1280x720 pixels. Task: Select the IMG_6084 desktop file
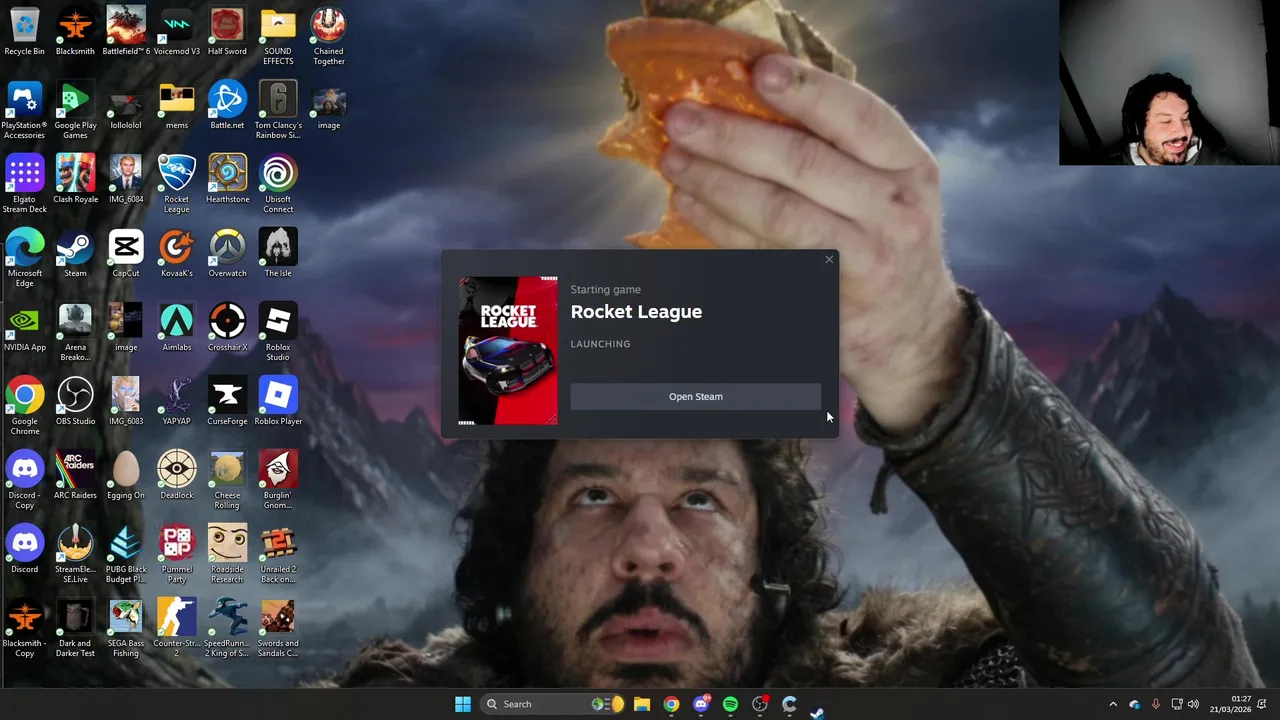[126, 180]
